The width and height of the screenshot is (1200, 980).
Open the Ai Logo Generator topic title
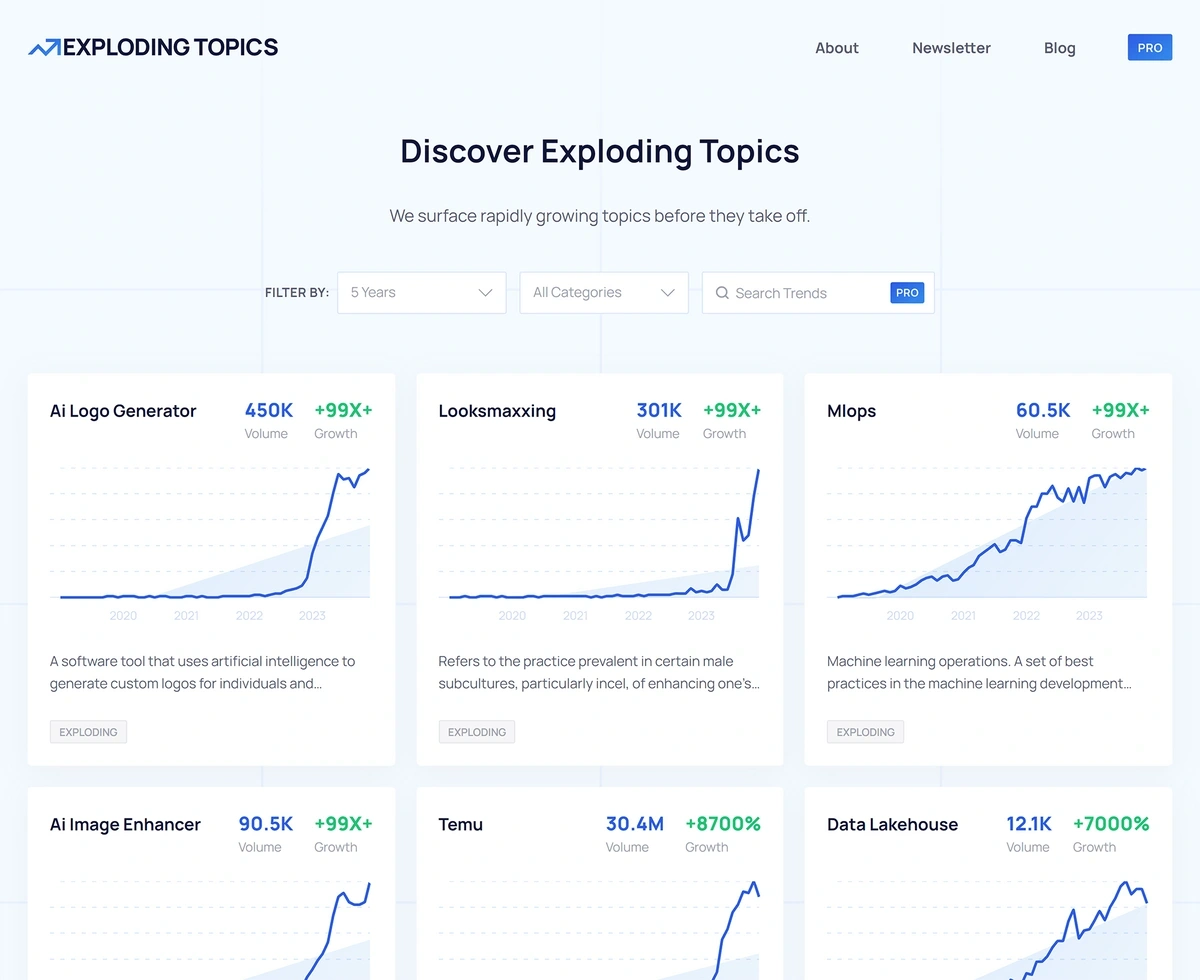123,411
